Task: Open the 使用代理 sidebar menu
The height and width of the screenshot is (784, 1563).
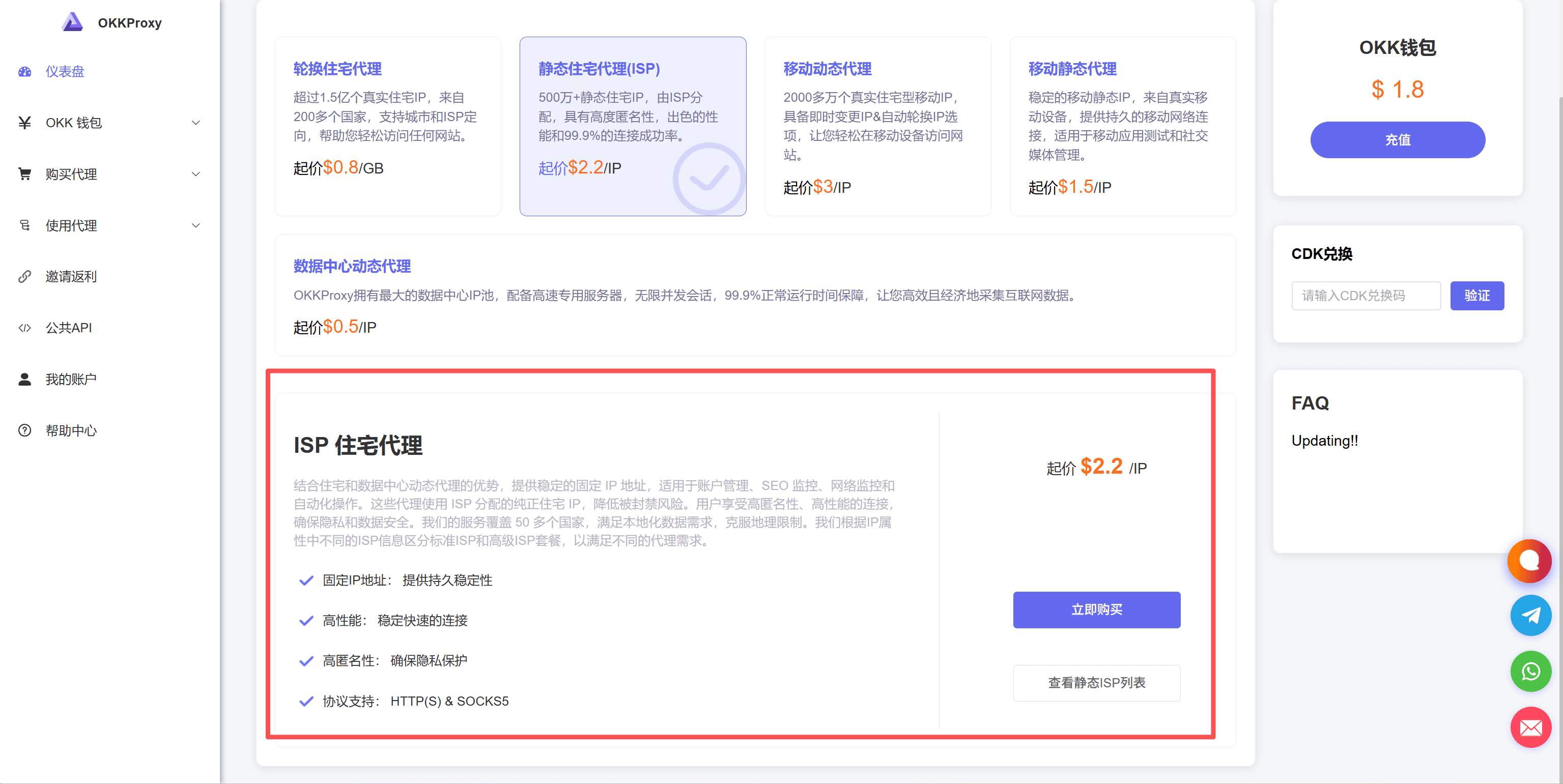Action: pyautogui.click(x=109, y=225)
